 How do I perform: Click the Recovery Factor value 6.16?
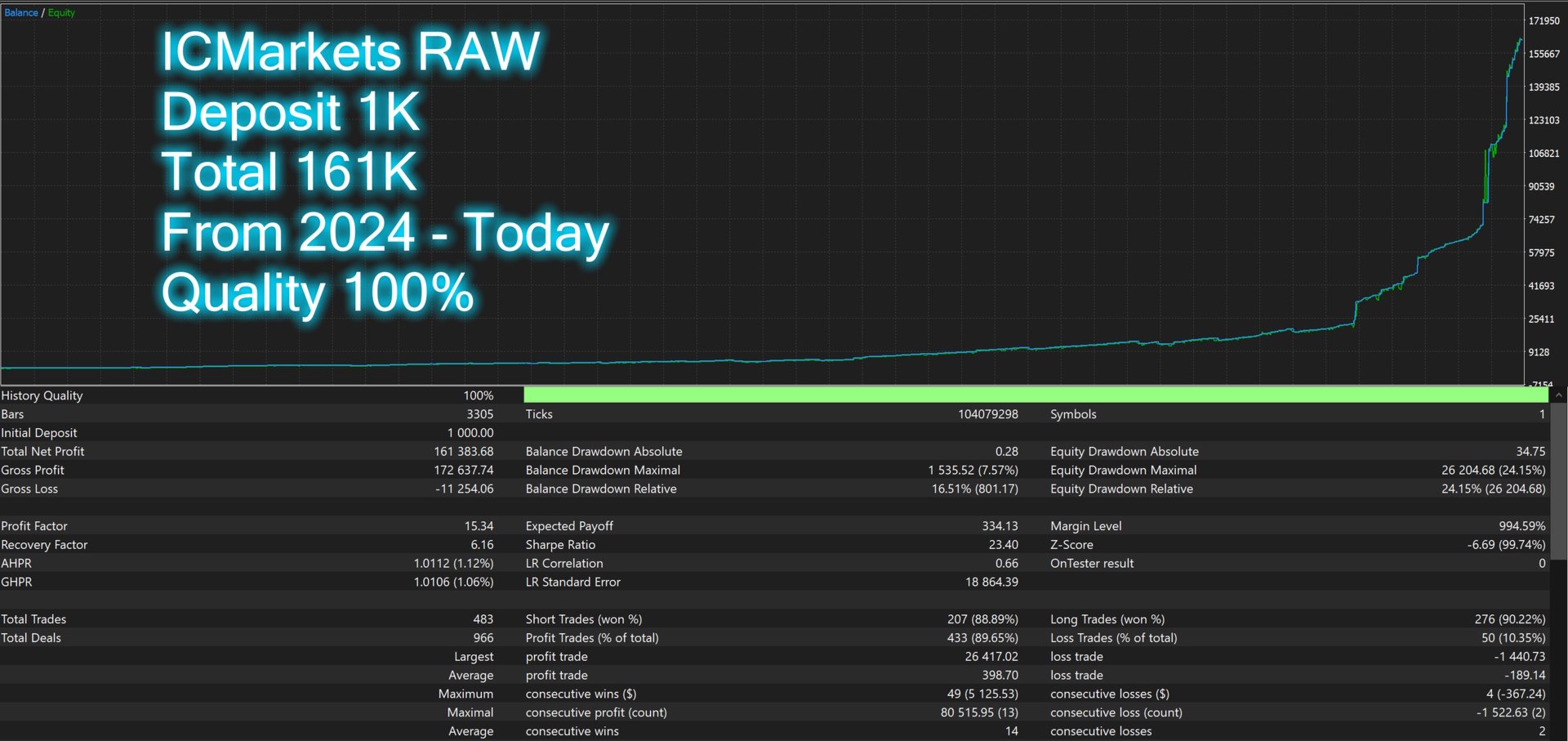482,545
